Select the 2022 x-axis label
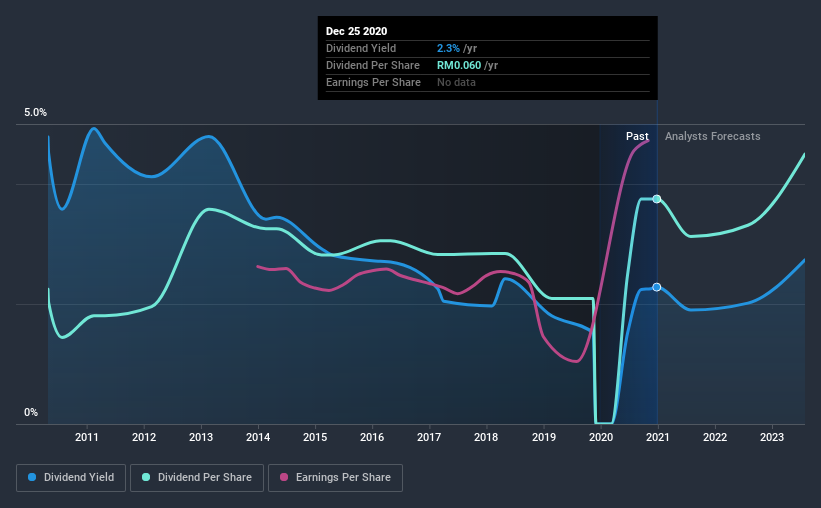This screenshot has width=821, height=508. click(715, 437)
